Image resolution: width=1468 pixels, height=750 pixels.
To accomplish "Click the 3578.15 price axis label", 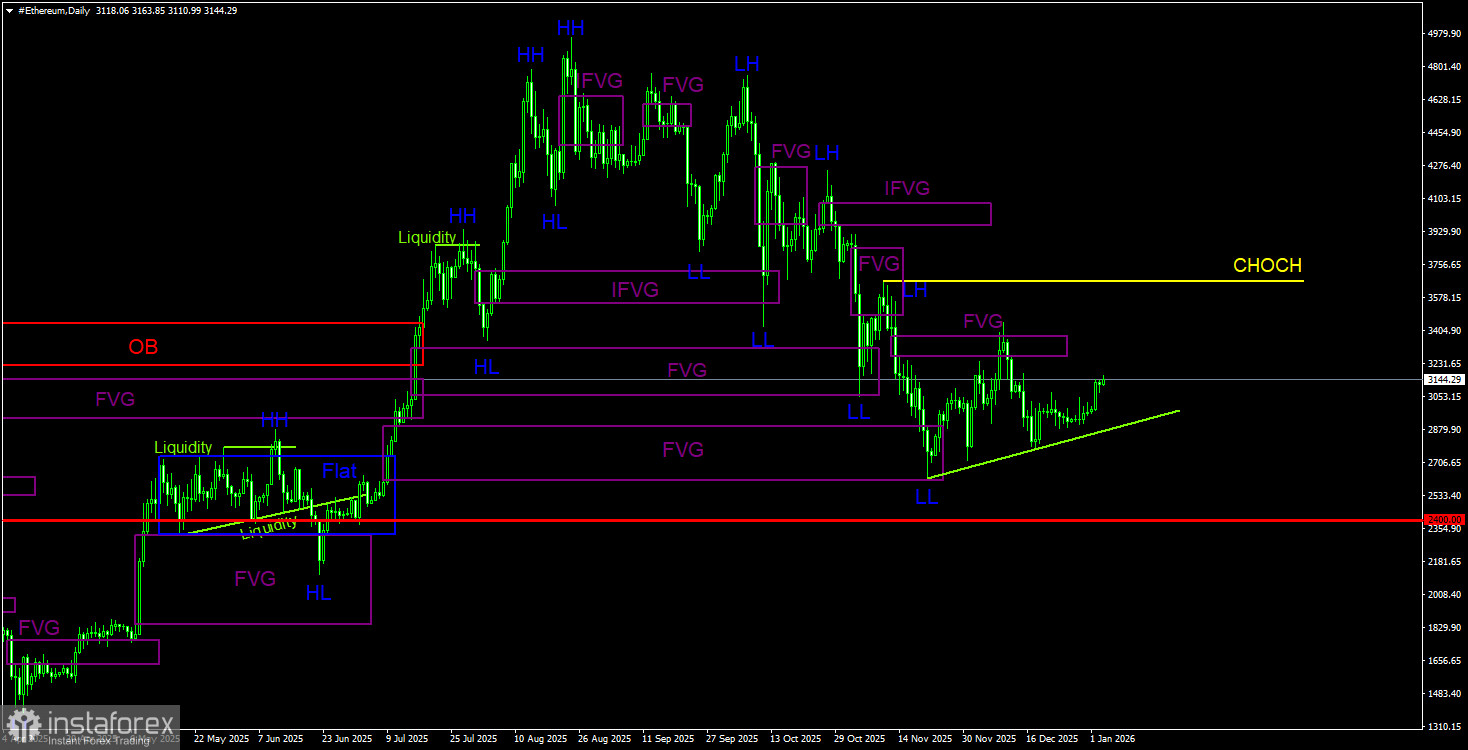I will tap(1444, 298).
